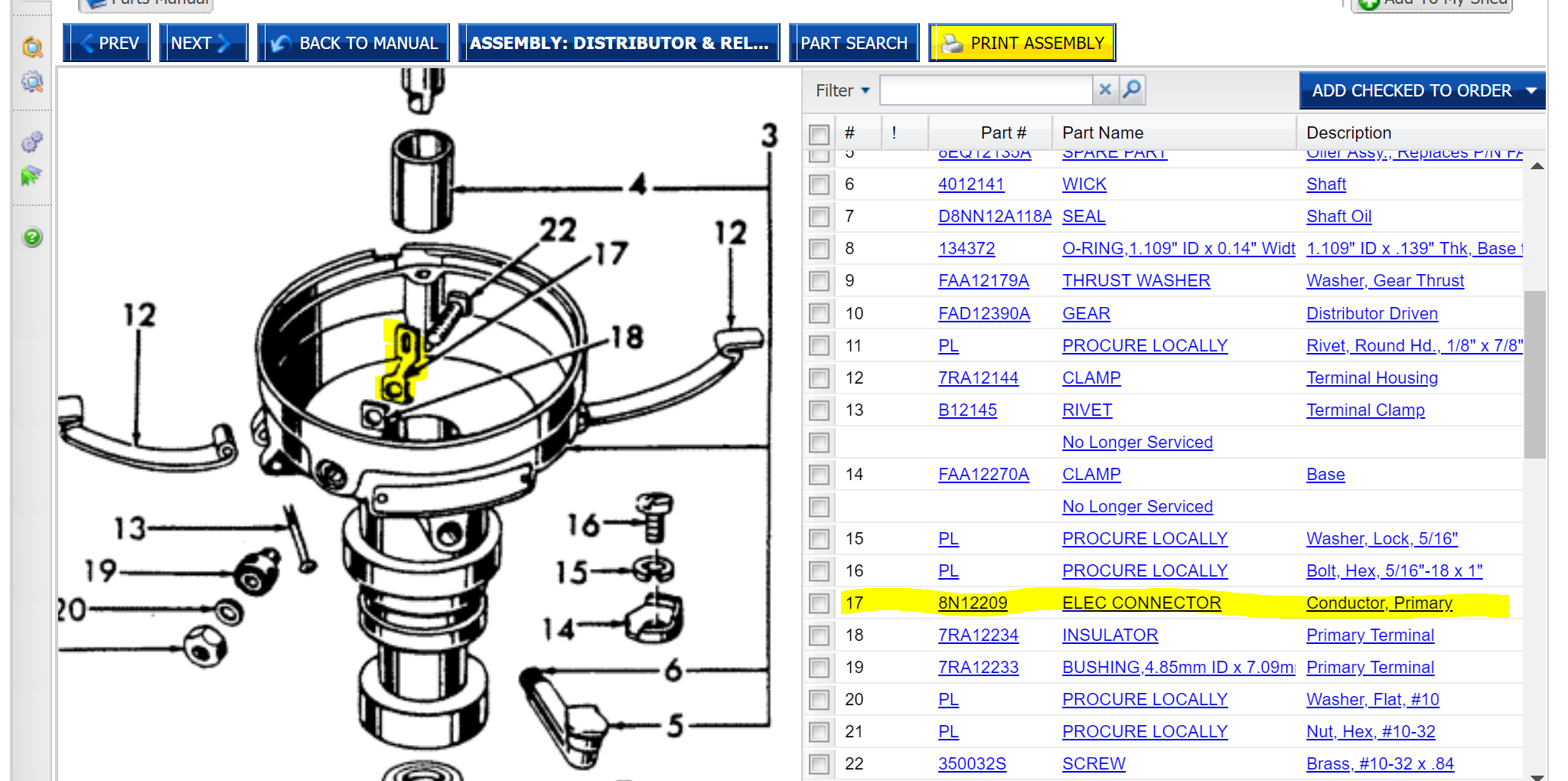Go to the next assembly with NEXT

[x=202, y=43]
